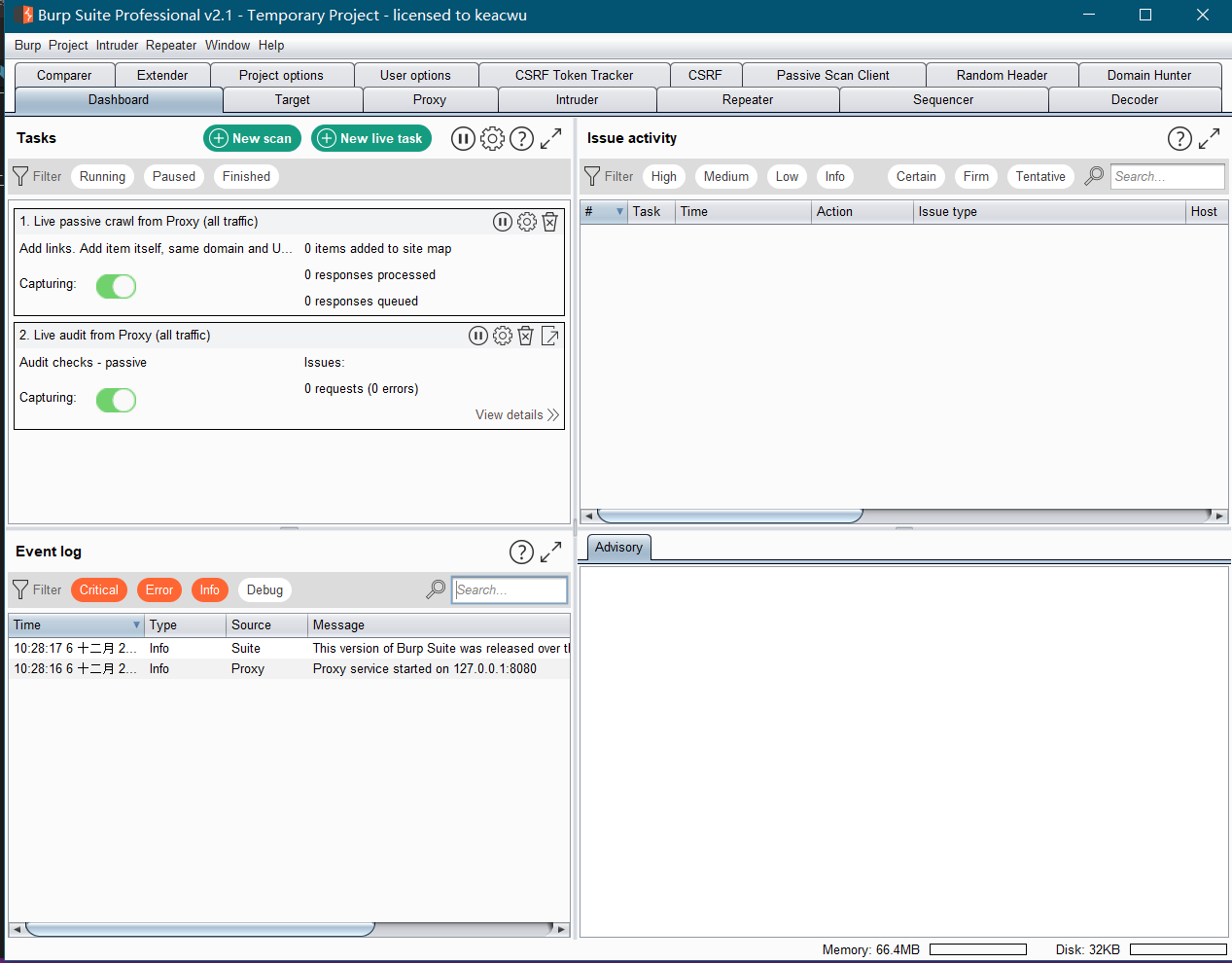The width and height of the screenshot is (1232, 963).
Task: Toggle the Certain confidence filter
Action: tap(916, 176)
